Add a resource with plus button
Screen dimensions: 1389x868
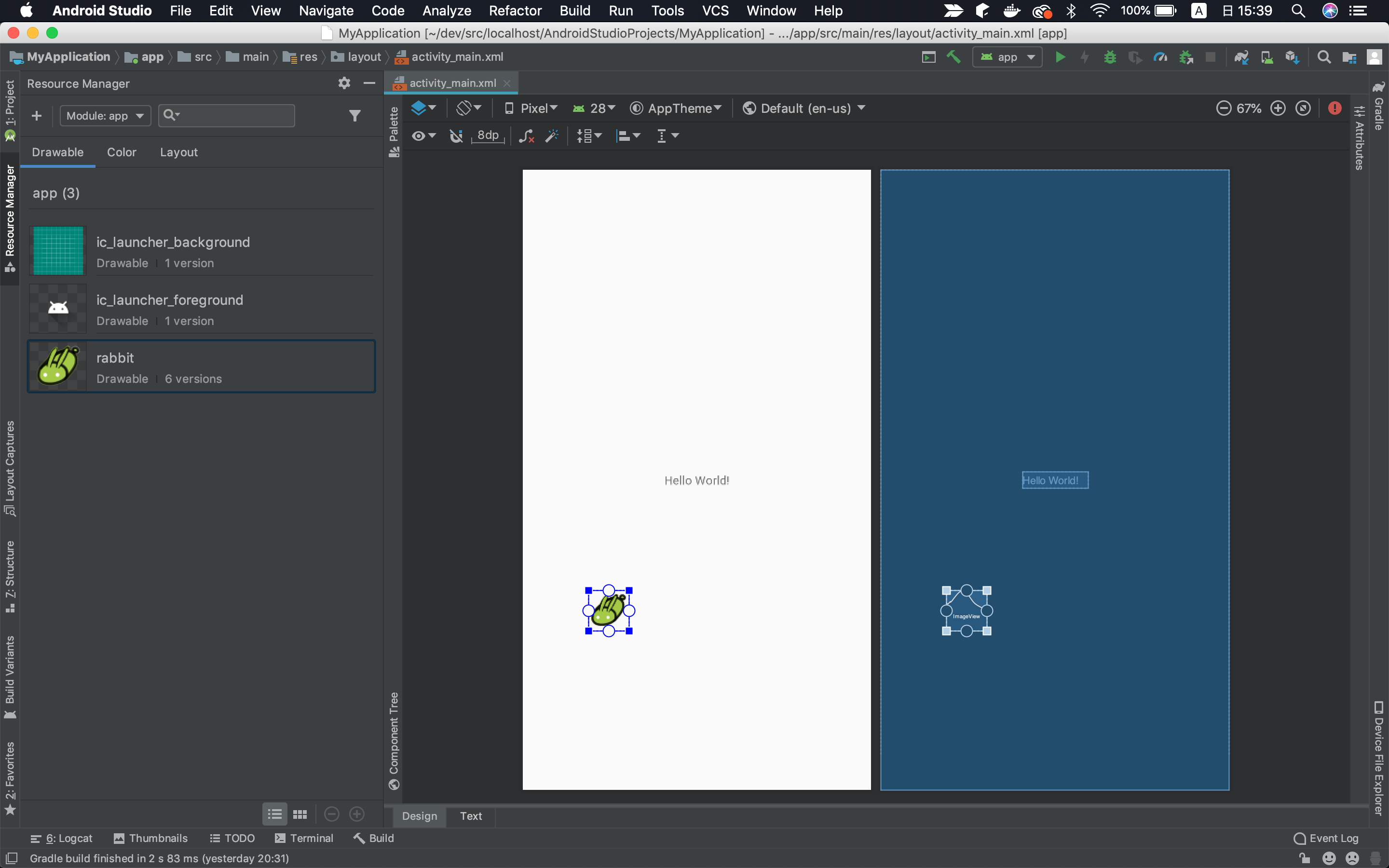tap(37, 116)
